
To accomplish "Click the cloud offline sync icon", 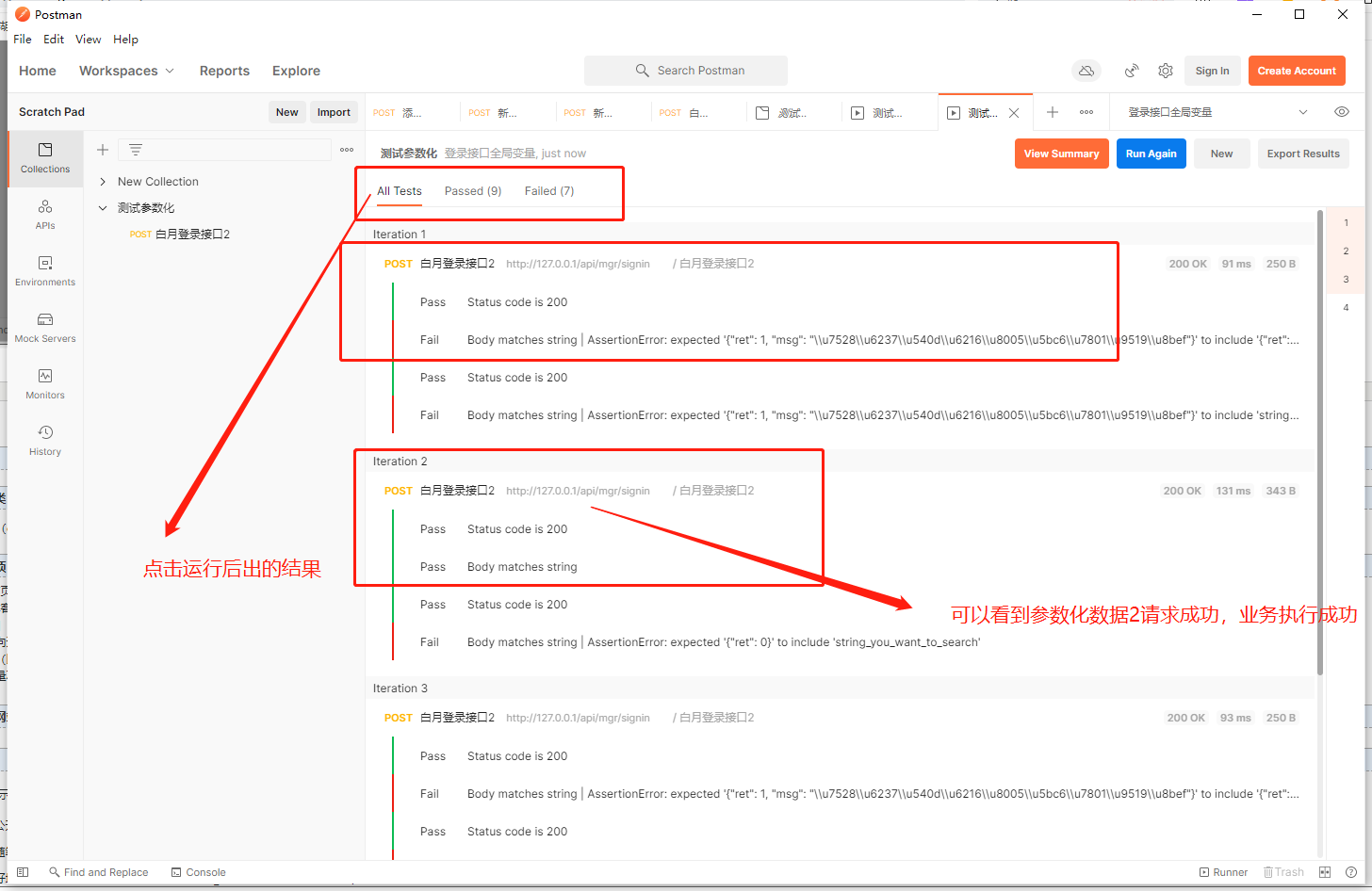I will pos(1086,71).
